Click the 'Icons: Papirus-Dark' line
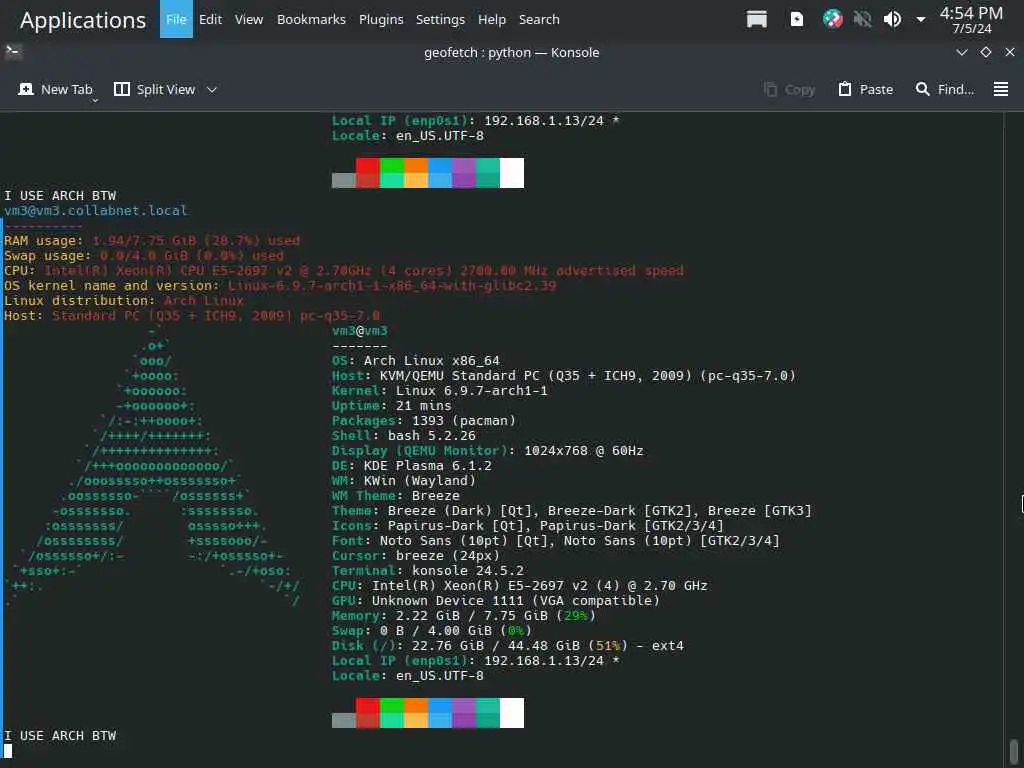 pos(528,526)
